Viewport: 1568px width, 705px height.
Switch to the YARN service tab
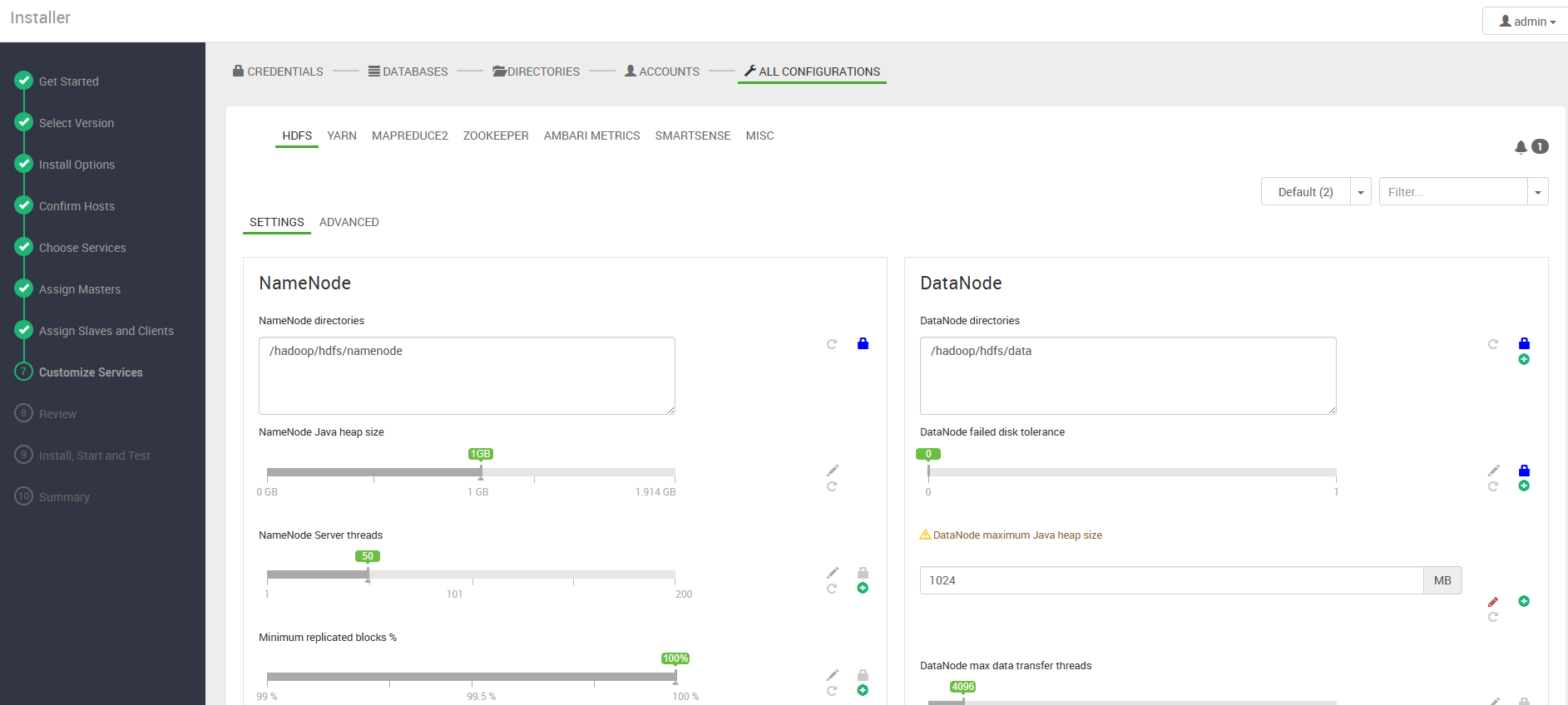click(342, 136)
